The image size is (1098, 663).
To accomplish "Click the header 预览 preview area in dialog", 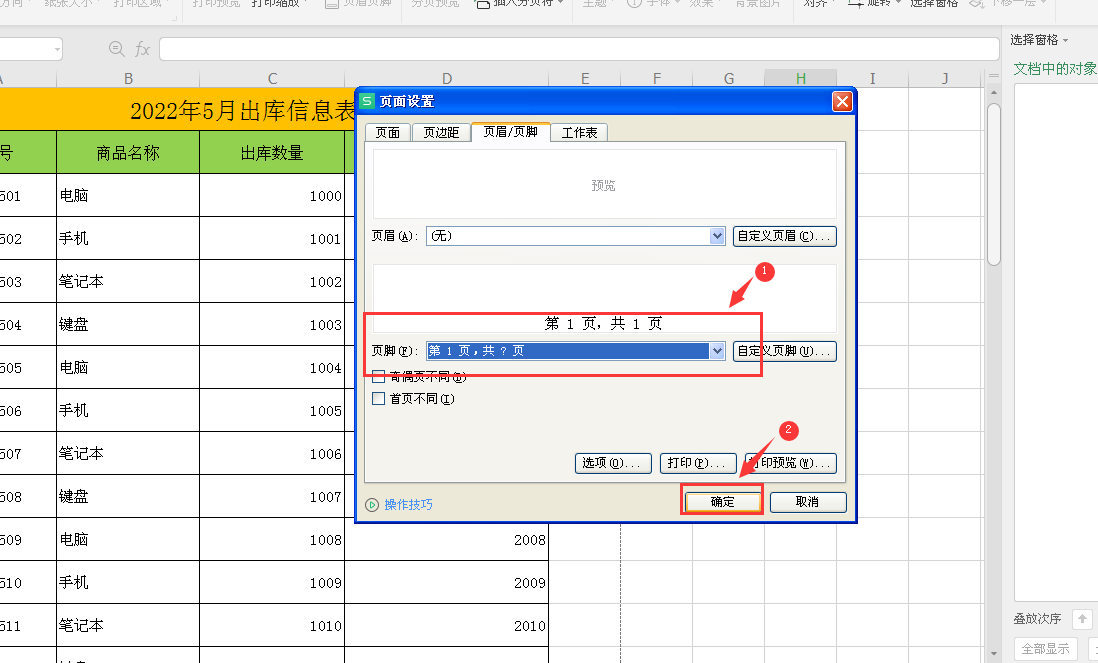I will coord(604,184).
